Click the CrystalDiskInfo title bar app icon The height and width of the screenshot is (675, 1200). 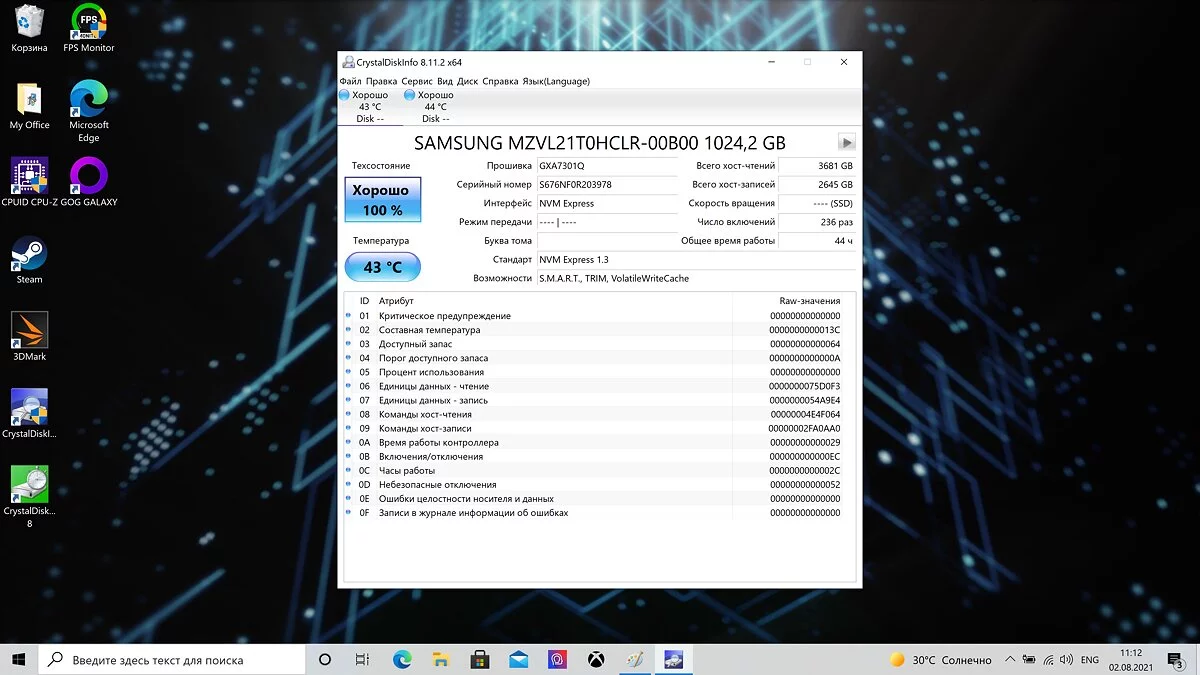(348, 62)
